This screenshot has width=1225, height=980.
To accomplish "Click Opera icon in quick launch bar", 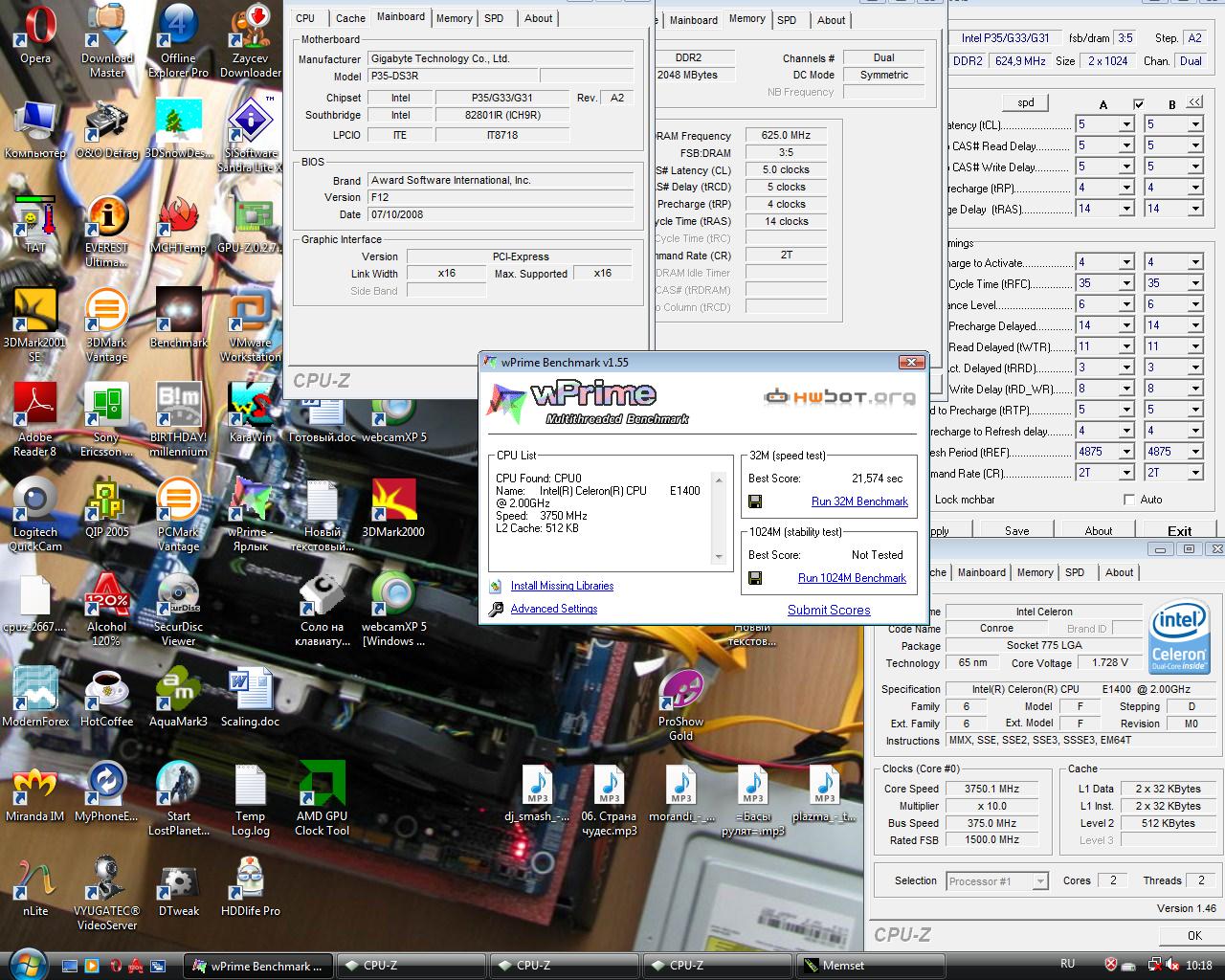I will [x=116, y=966].
